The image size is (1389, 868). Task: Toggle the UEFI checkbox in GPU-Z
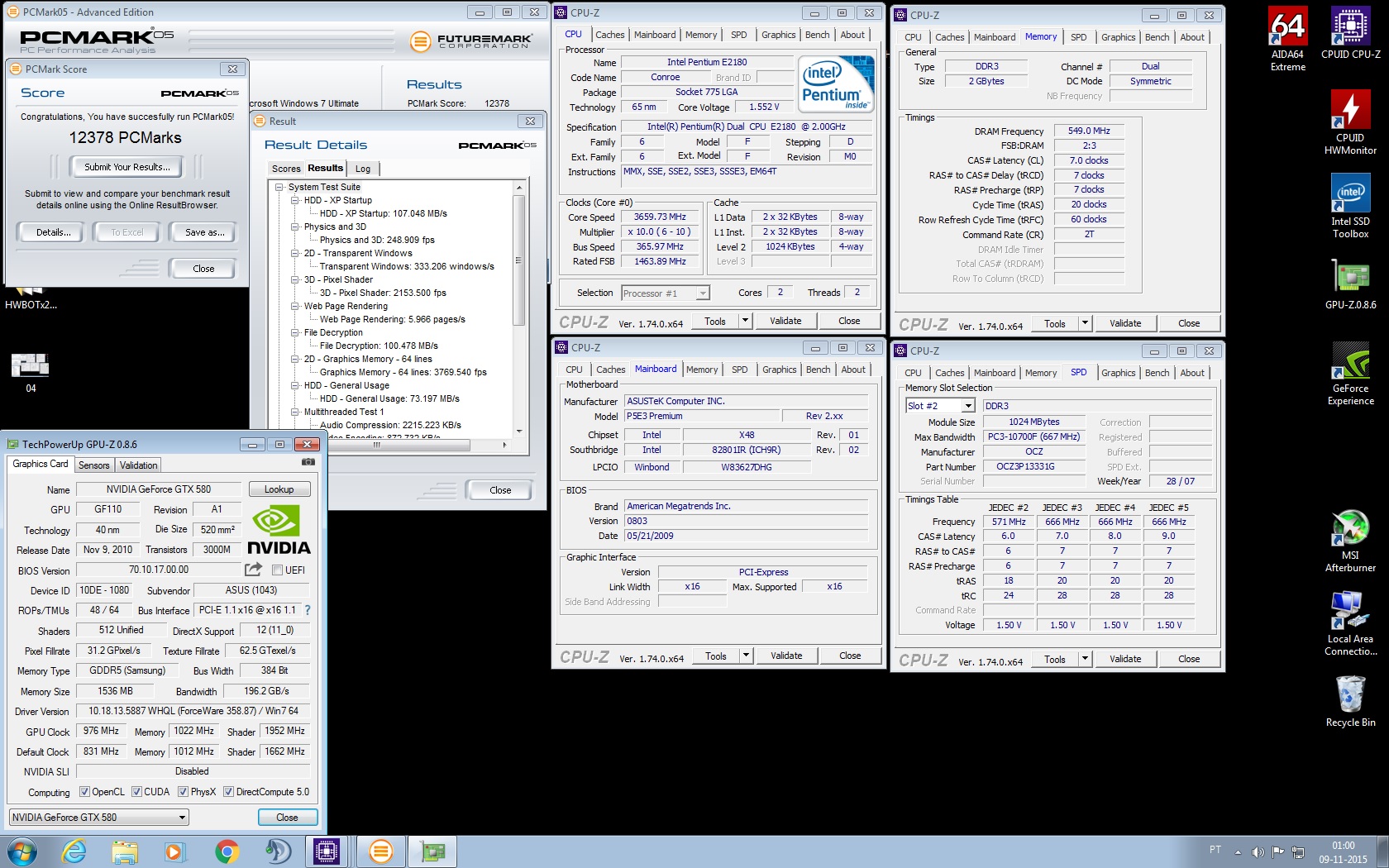pyautogui.click(x=278, y=570)
